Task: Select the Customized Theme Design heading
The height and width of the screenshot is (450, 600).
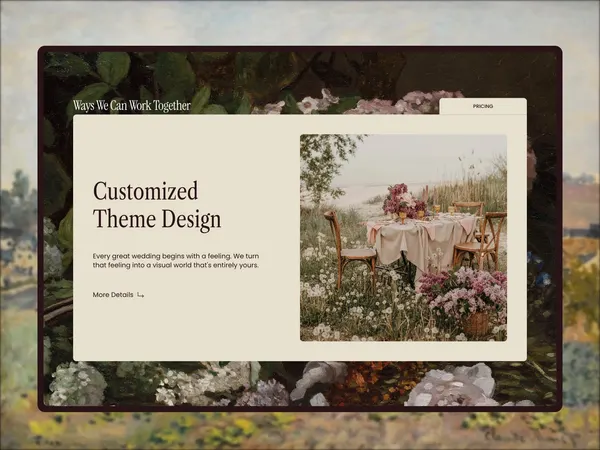Action: [x=157, y=205]
